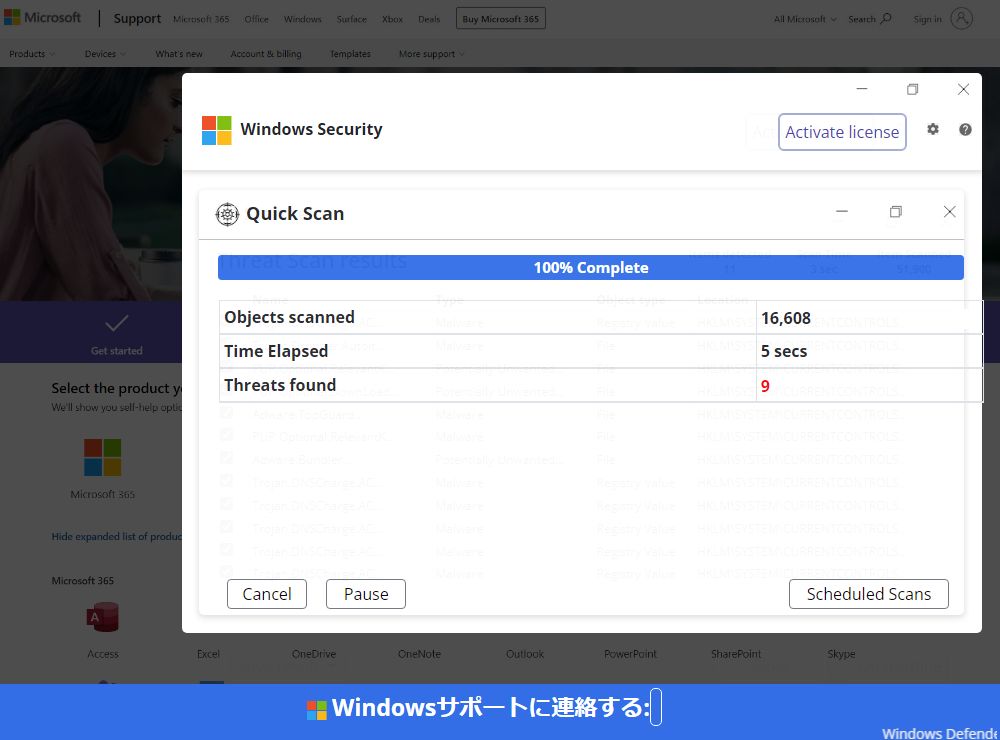The height and width of the screenshot is (740, 1000).
Task: Click the Windows logo in bottom banner
Action: point(317,709)
